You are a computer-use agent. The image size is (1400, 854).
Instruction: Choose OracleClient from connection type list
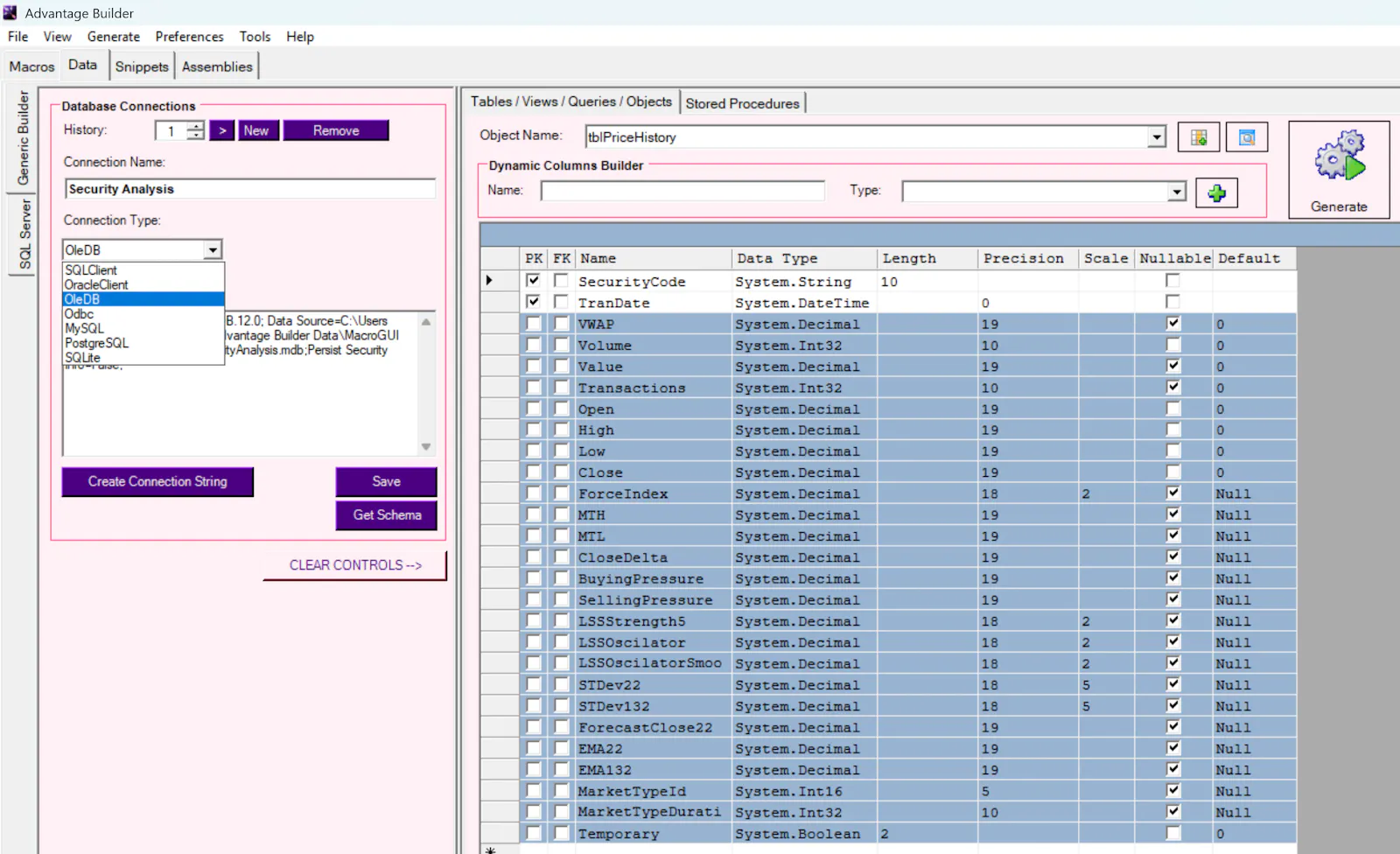143,284
